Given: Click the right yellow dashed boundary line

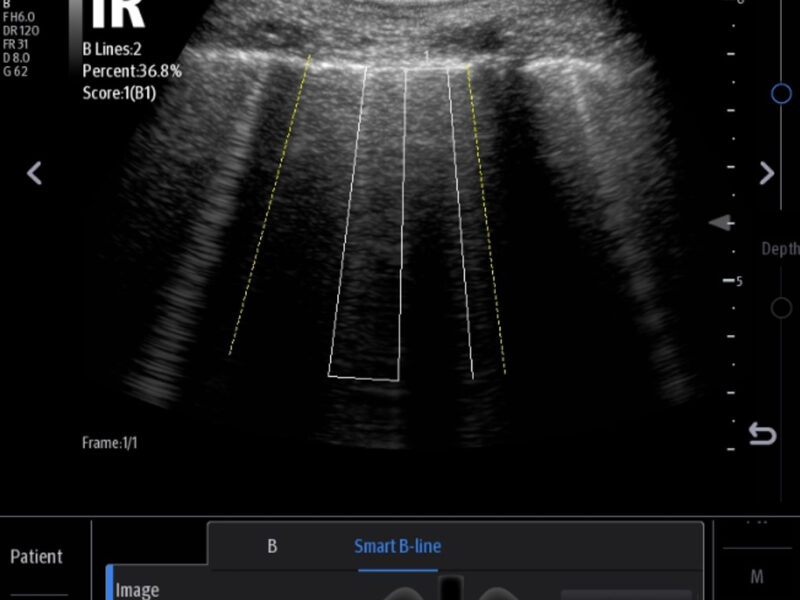Looking at the screenshot, I should 487,220.
